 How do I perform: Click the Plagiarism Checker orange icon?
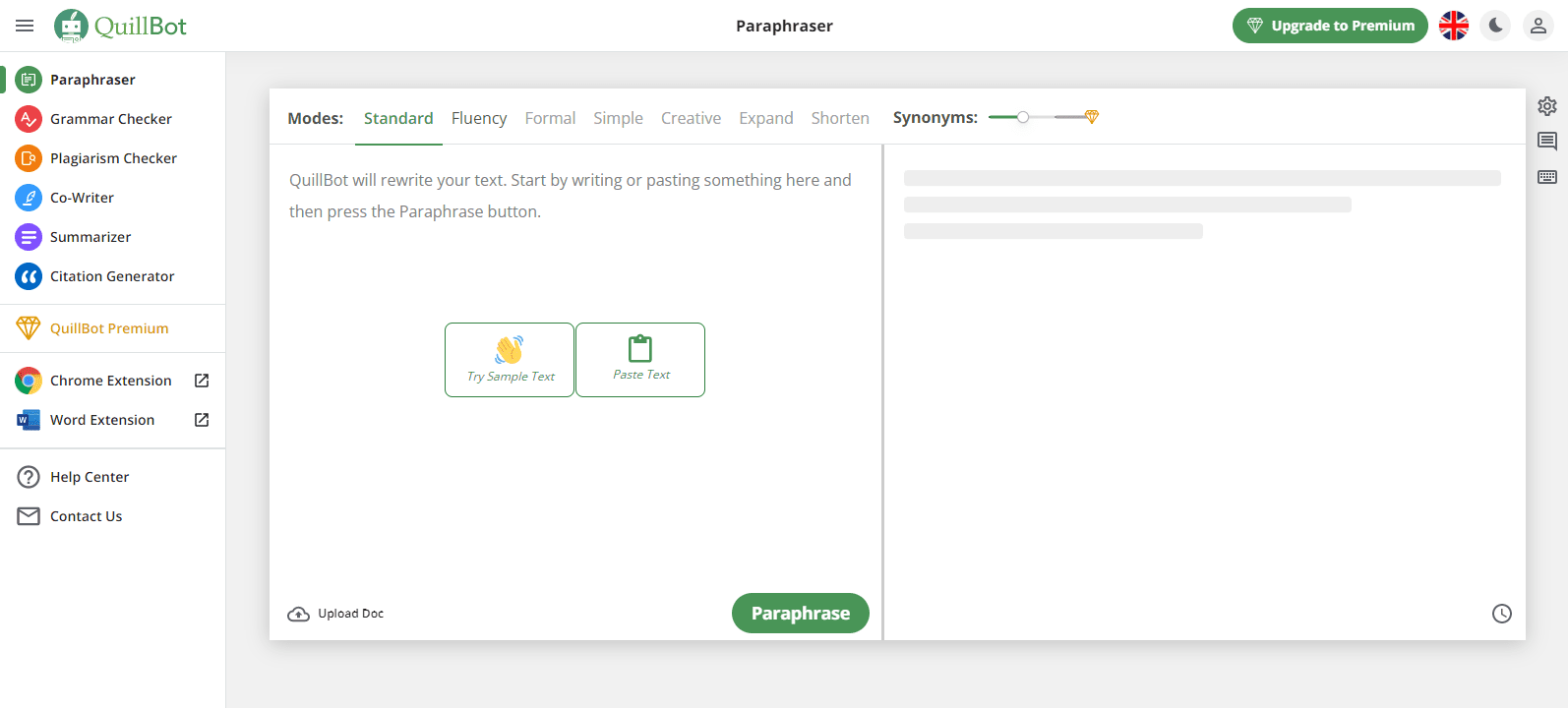[x=29, y=158]
